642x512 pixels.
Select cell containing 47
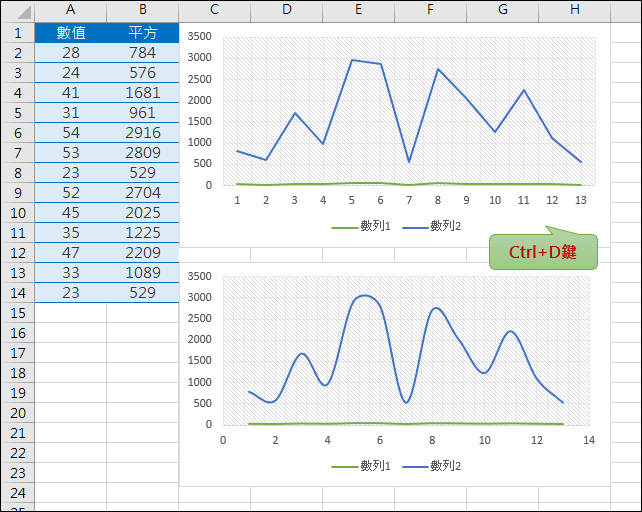pos(70,253)
